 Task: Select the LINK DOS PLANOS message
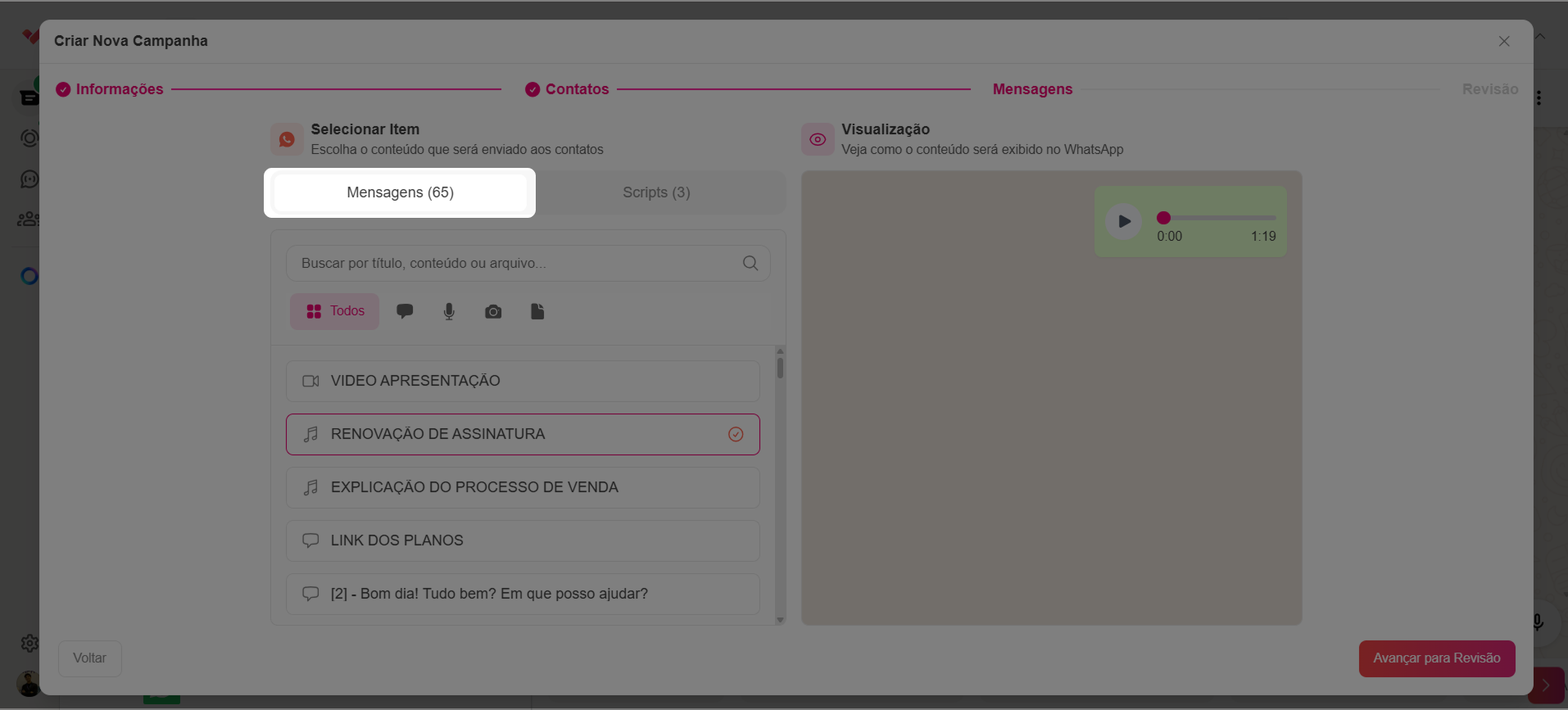coord(523,540)
